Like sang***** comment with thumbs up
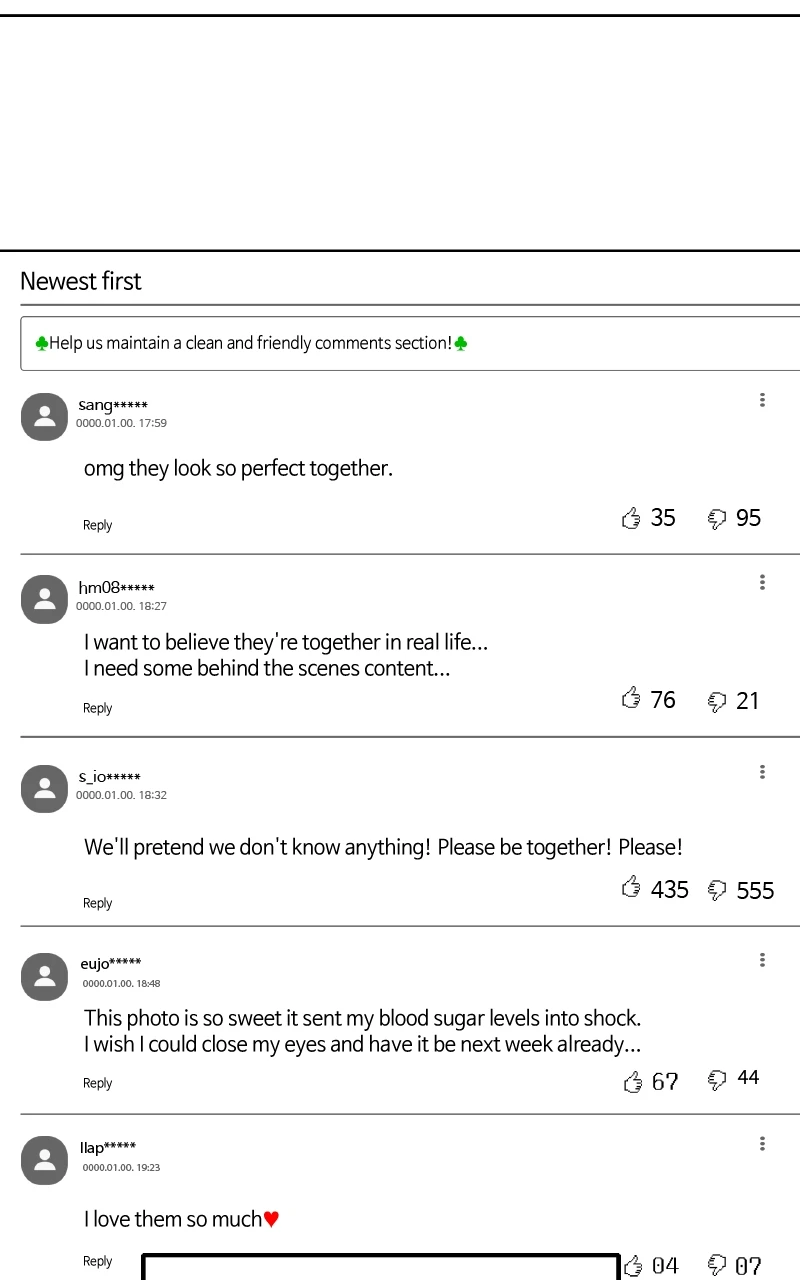The width and height of the screenshot is (800, 1280). point(631,518)
